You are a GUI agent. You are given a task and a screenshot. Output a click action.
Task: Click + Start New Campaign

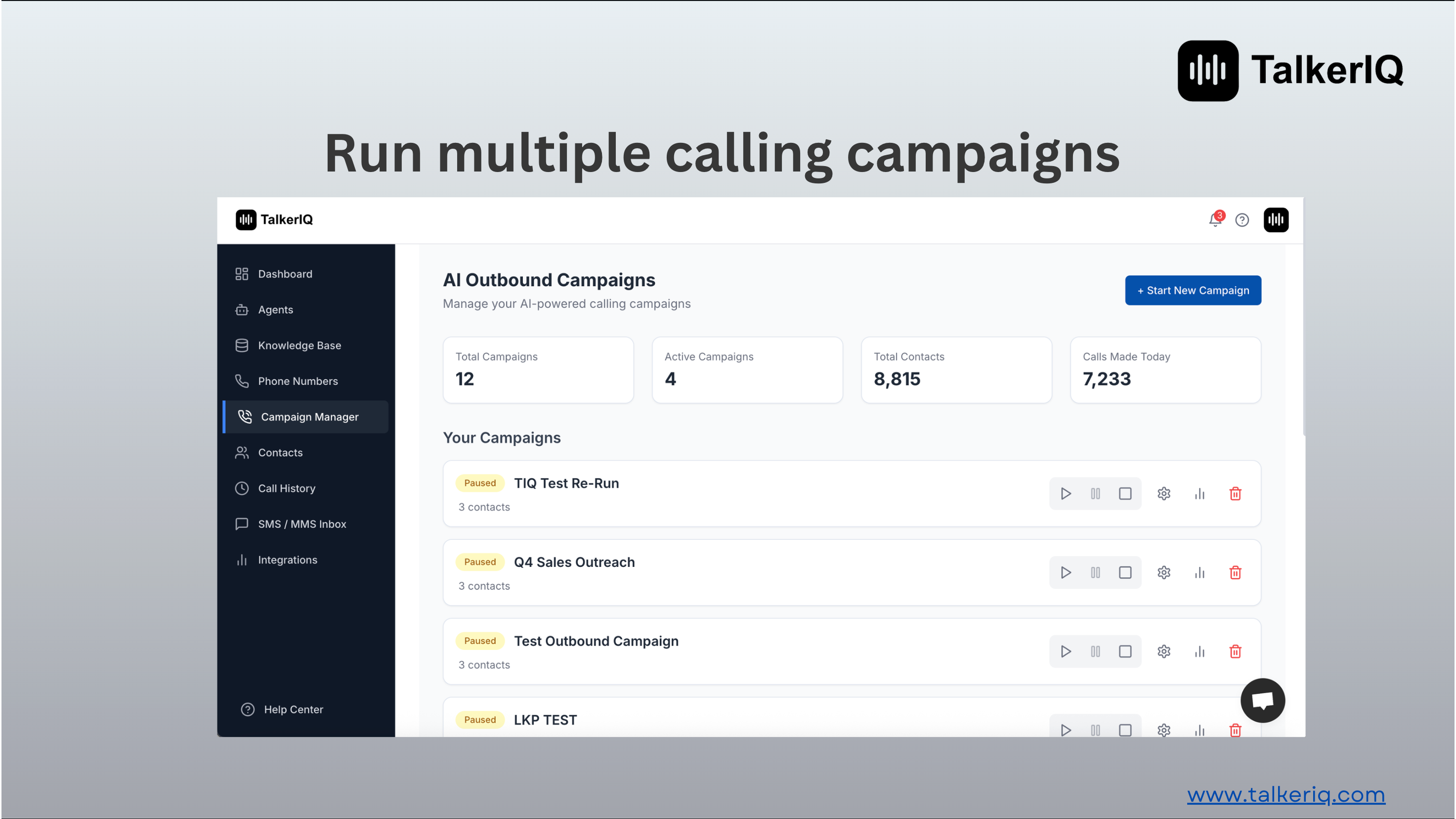[1193, 290]
